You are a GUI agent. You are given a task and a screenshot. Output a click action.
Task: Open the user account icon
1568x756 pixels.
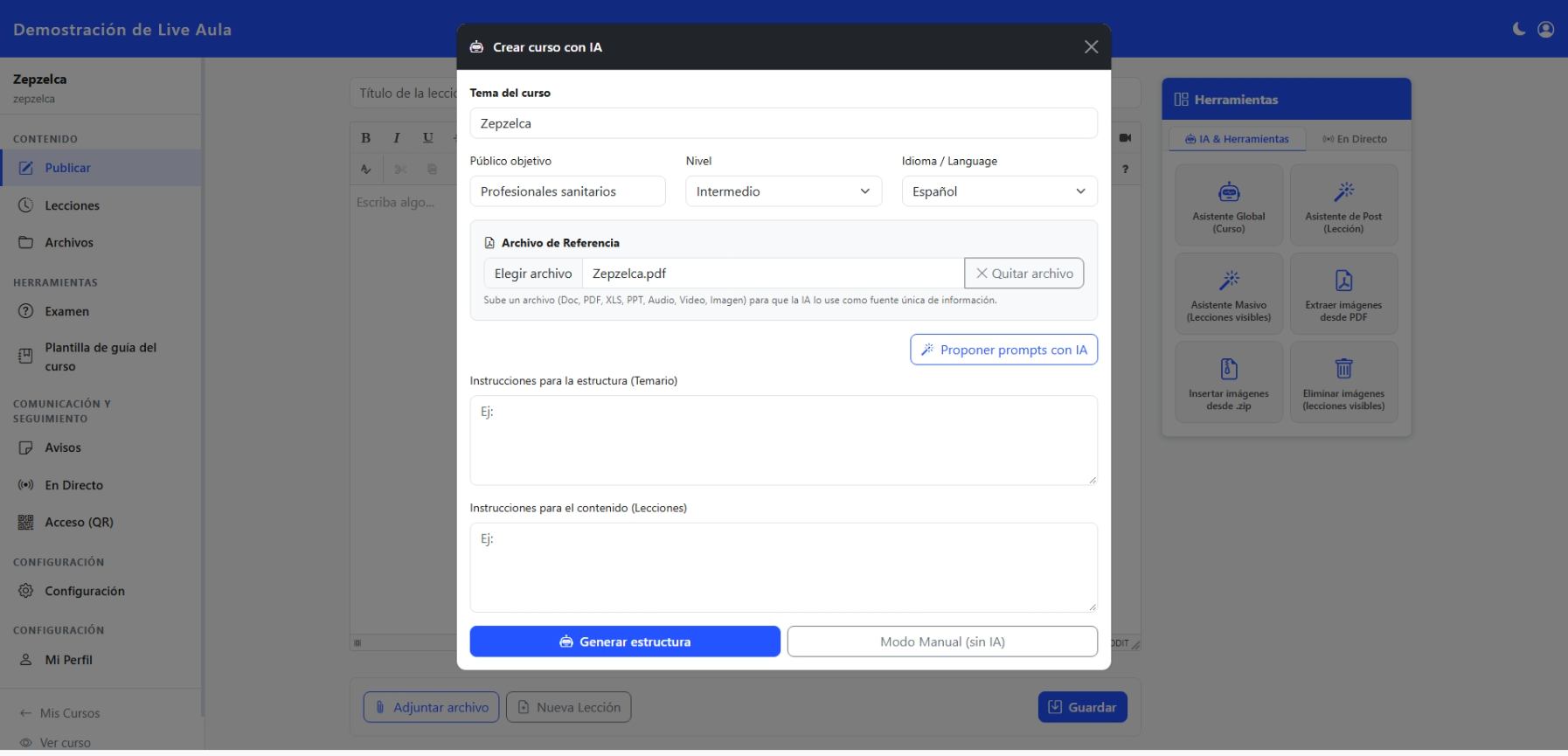1546,30
